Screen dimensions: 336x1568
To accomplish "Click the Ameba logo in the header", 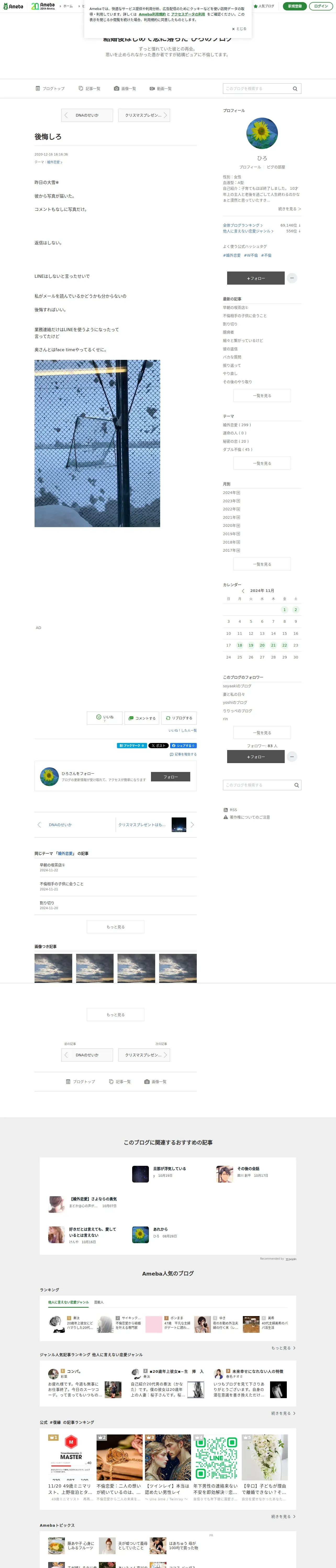I will 13,6.
